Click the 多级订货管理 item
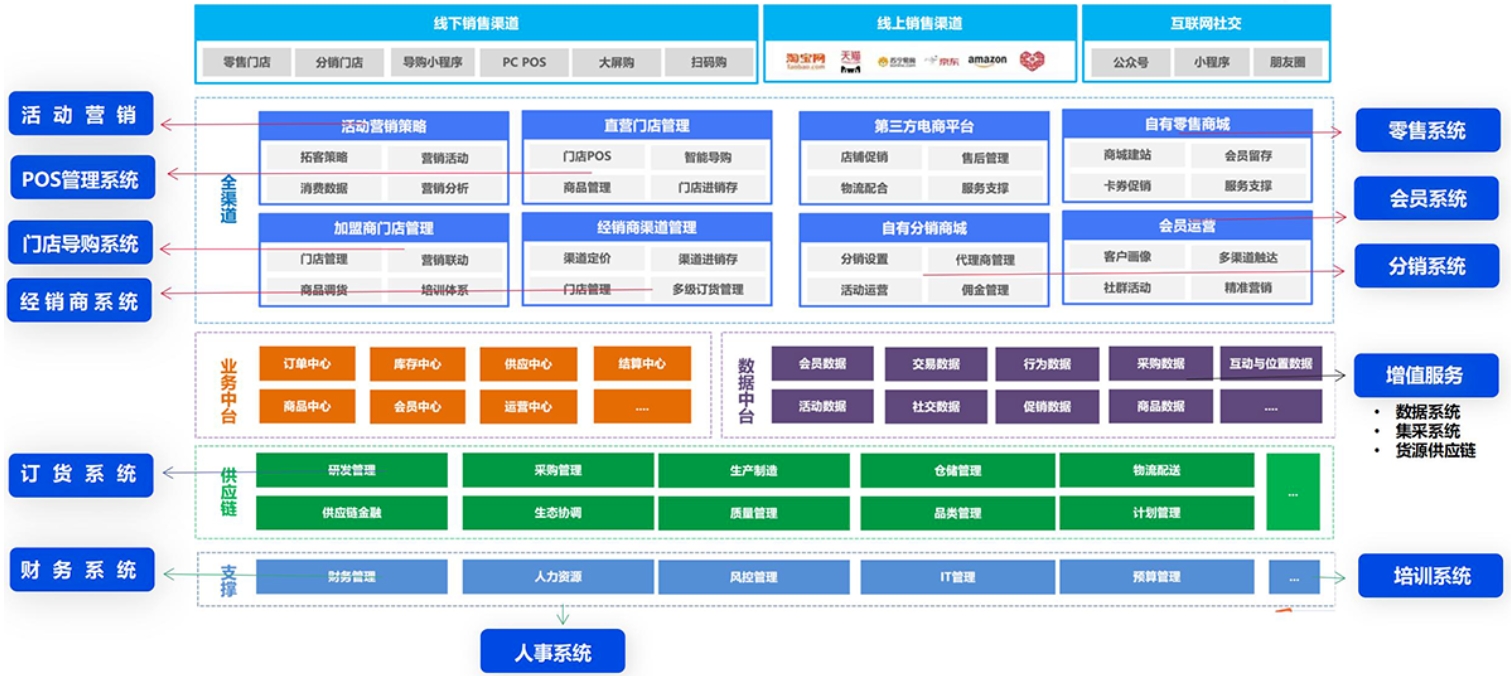Image resolution: width=1511 pixels, height=676 pixels. (x=707, y=290)
